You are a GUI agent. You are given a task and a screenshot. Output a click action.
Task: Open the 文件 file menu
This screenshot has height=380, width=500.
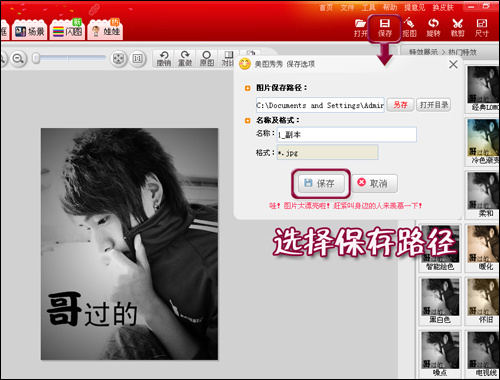(x=347, y=7)
